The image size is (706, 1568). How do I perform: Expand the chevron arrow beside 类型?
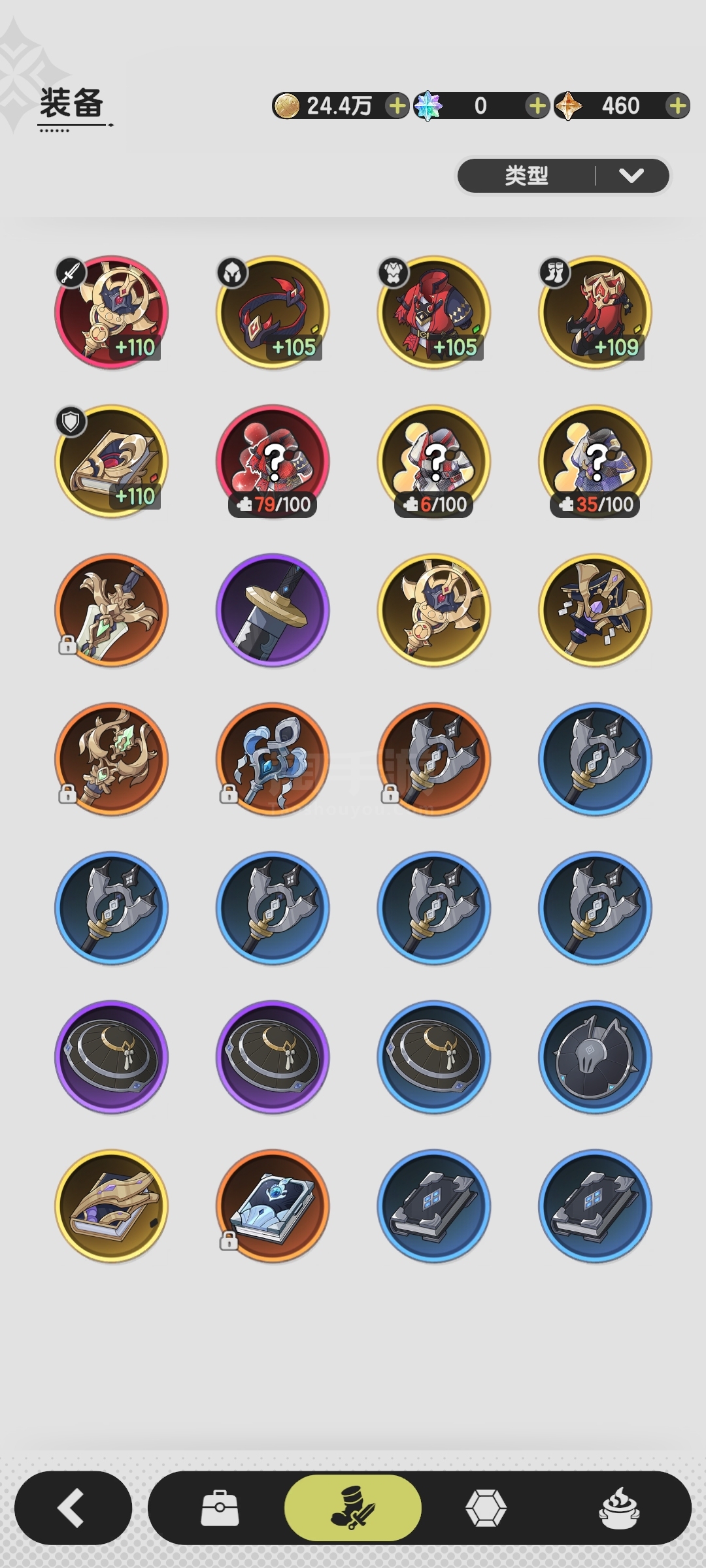coord(631,175)
